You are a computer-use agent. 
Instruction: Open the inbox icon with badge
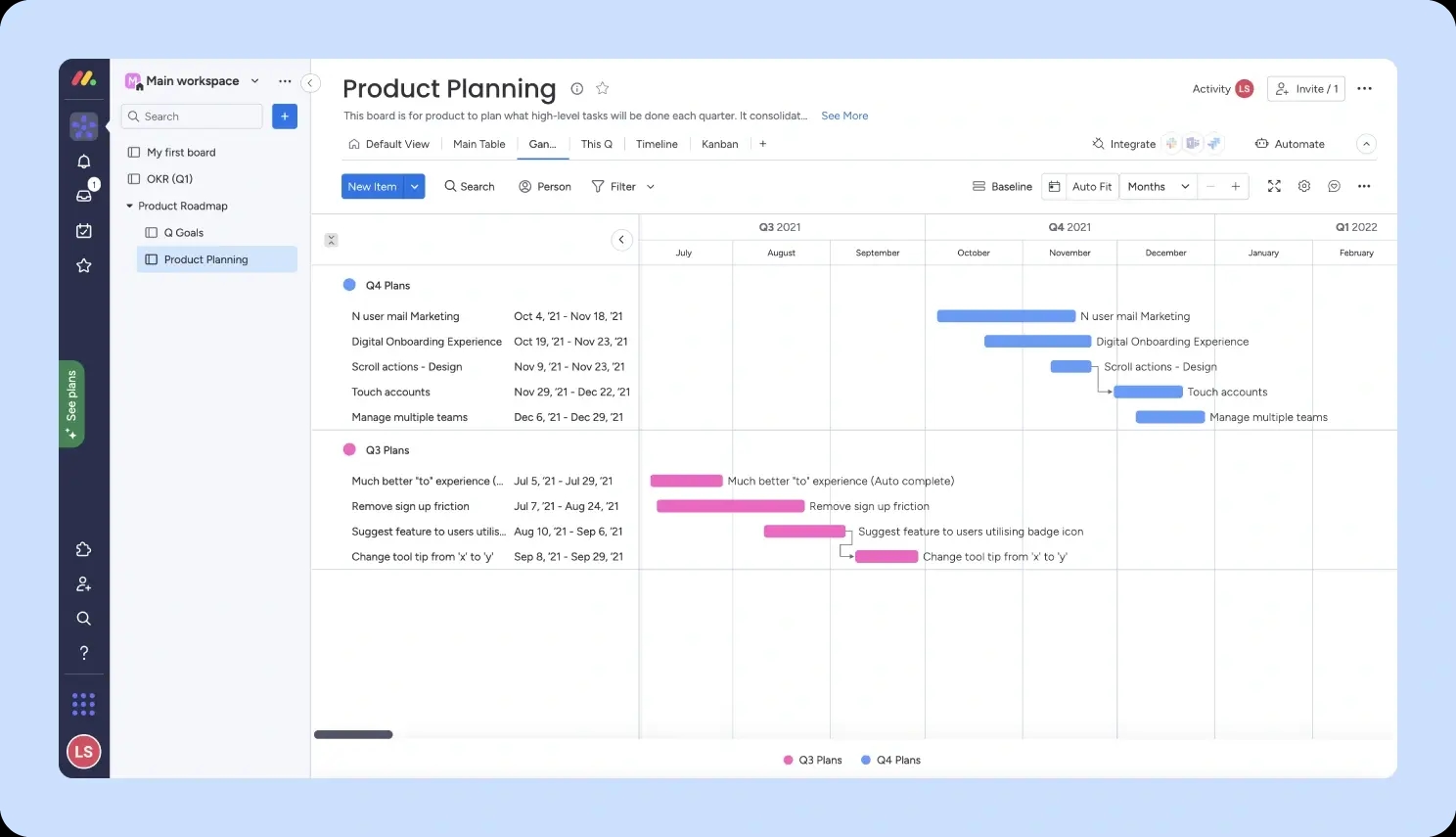coord(84,195)
